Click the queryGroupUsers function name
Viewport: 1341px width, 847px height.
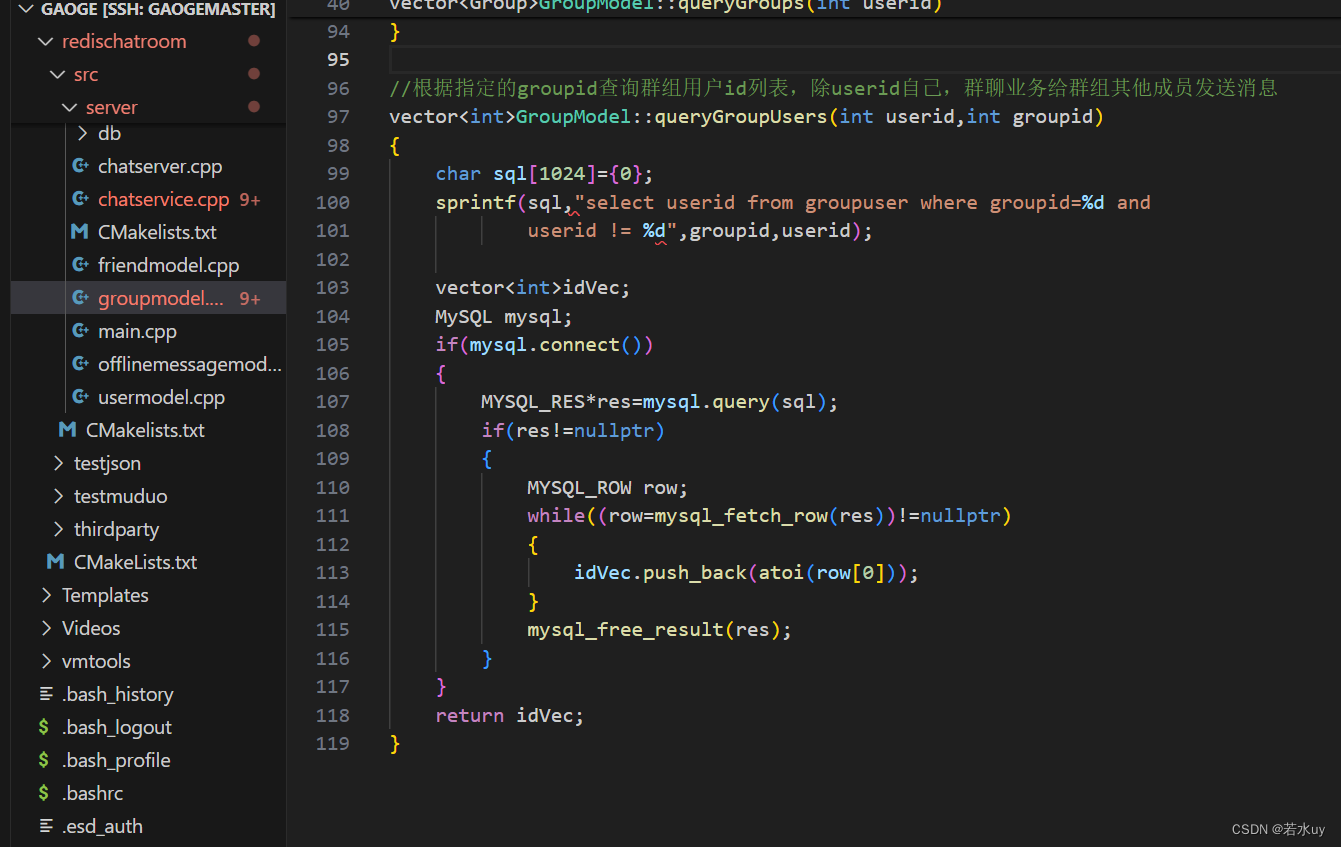click(741, 117)
